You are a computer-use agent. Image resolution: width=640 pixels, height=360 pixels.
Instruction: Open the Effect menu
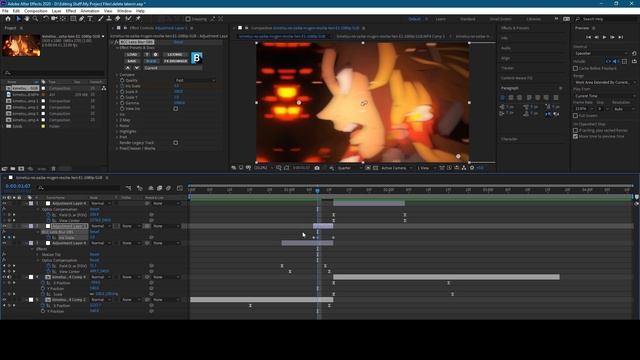(71, 11)
